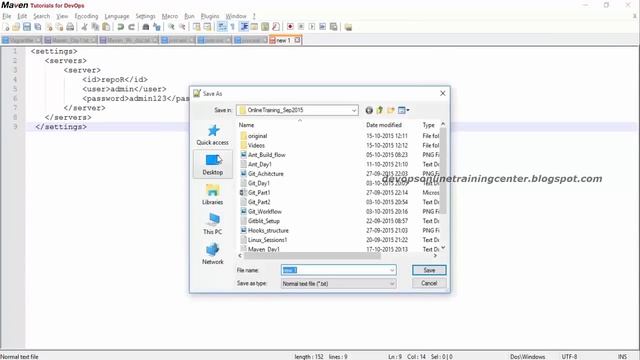The image size is (640, 360).
Task: Click the Undo toolbar icon
Action: (120, 27)
